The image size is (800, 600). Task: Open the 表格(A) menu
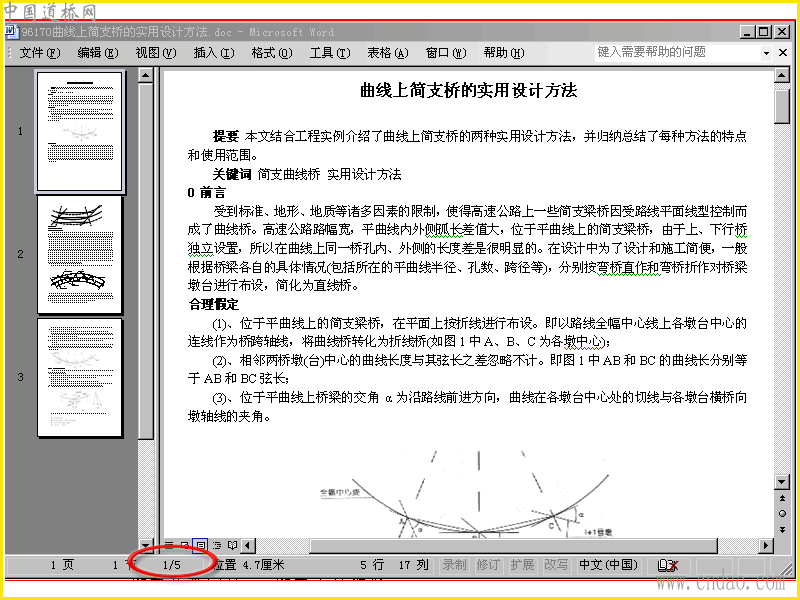[388, 53]
